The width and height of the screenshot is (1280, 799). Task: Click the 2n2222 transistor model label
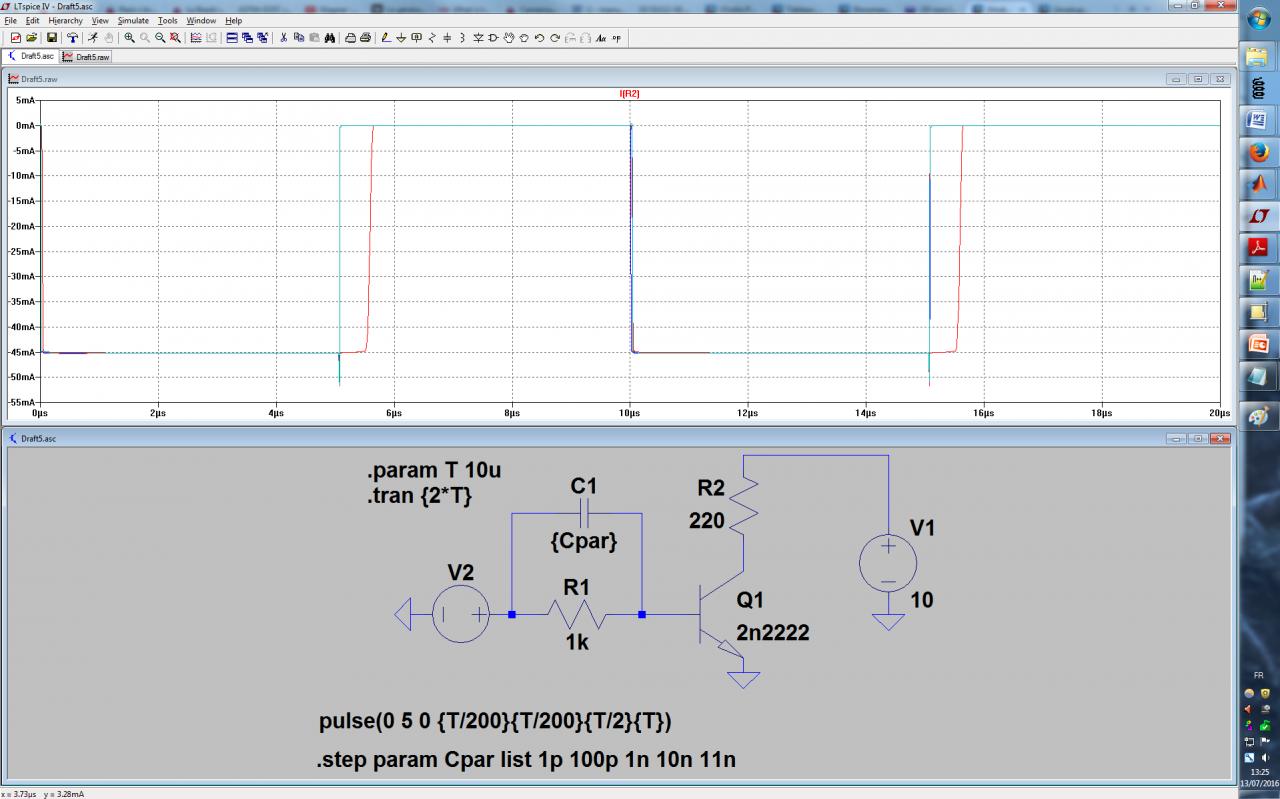coord(773,632)
